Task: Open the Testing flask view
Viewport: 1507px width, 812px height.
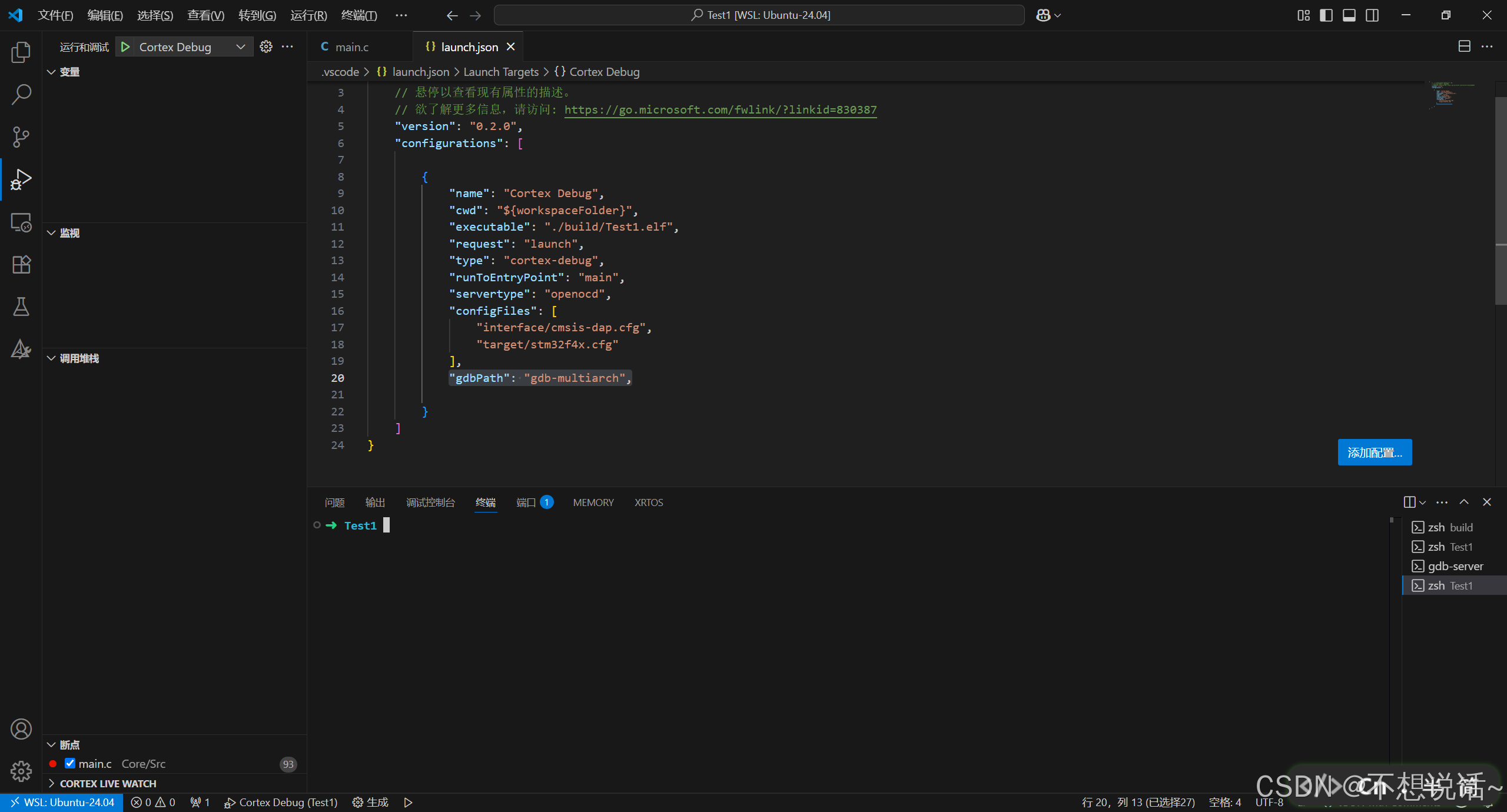Action: click(21, 307)
